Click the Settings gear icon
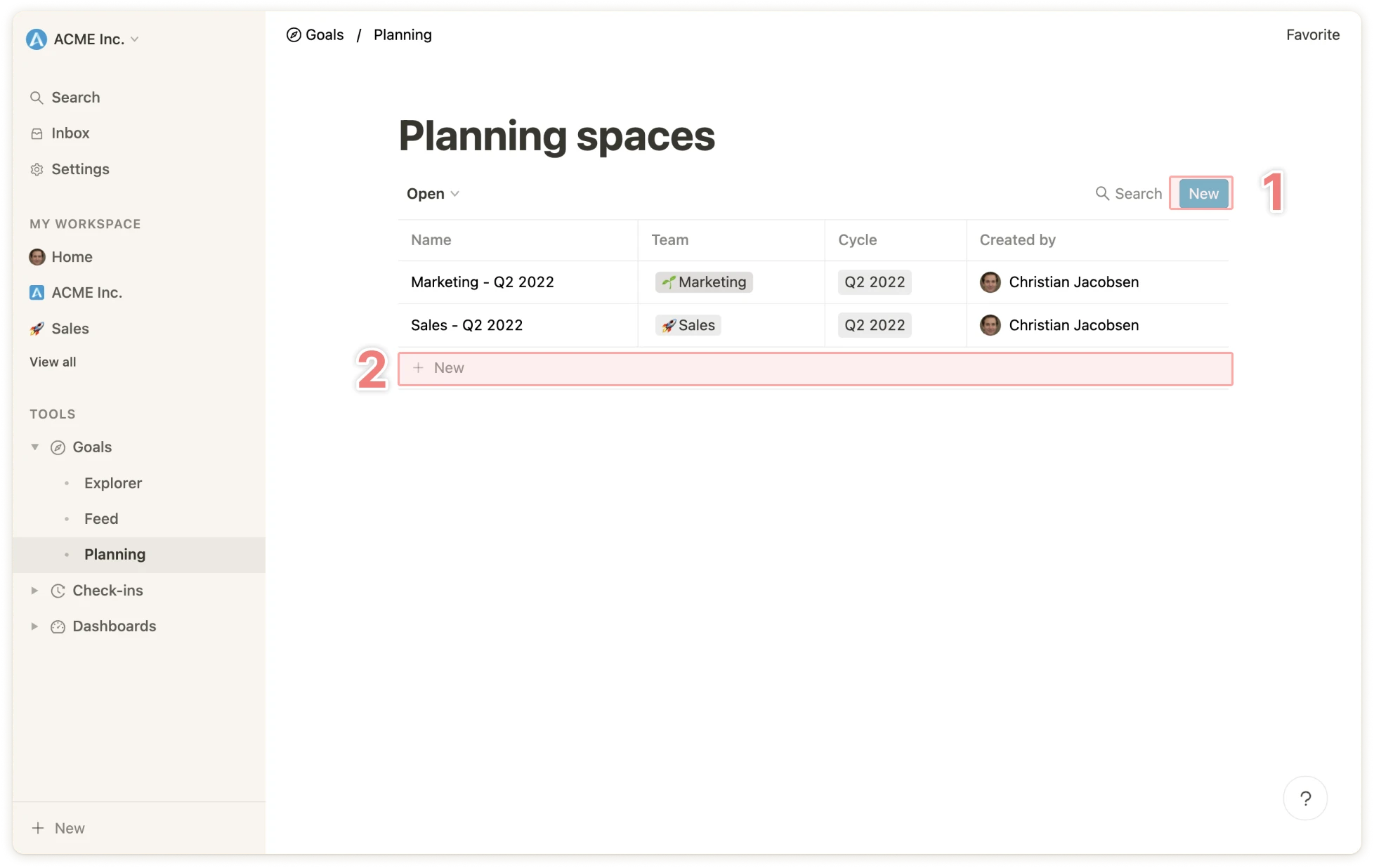This screenshot has height=868, width=1374. coord(37,169)
